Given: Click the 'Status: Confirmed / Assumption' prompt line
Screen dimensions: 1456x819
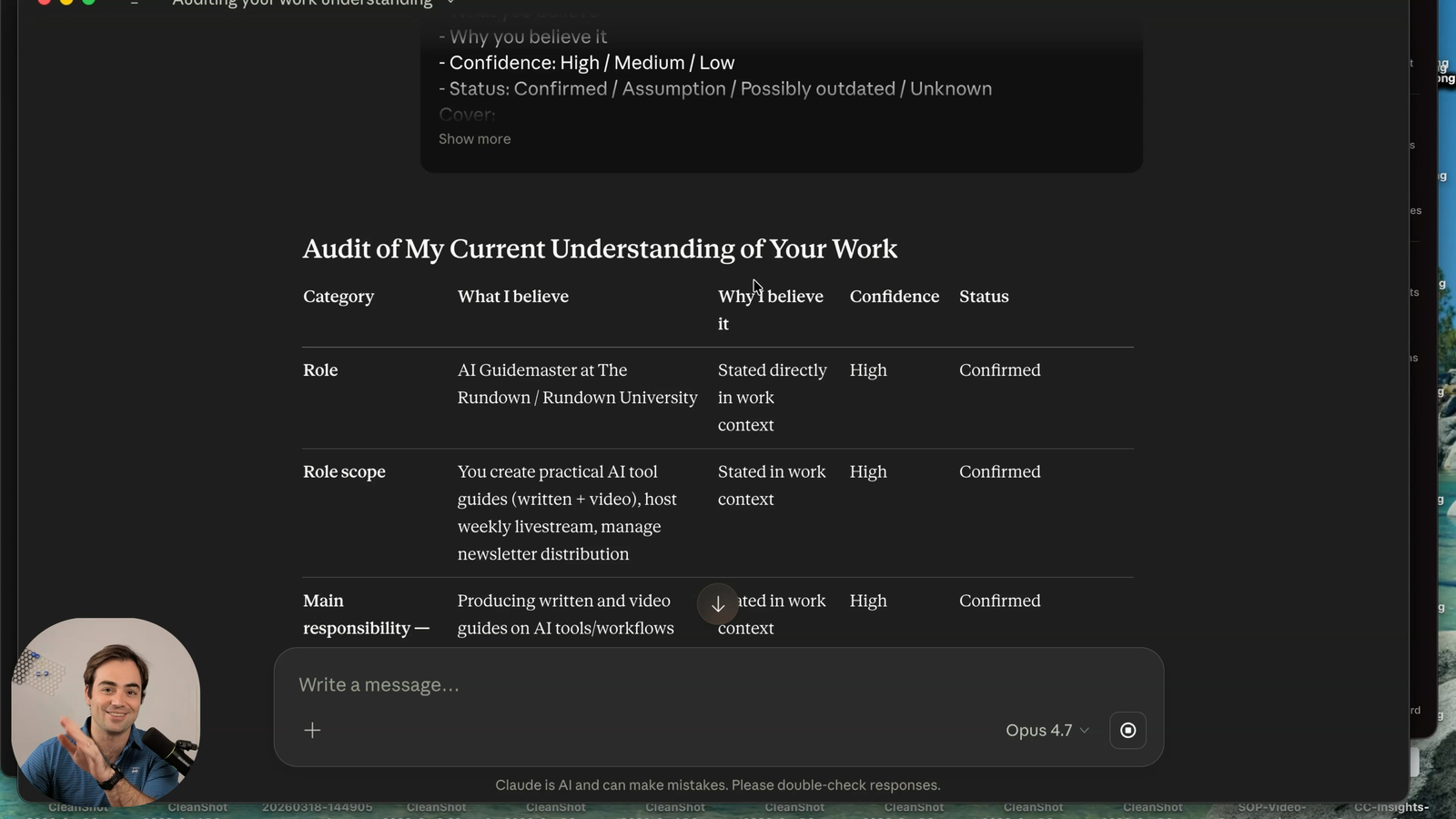Looking at the screenshot, I should pyautogui.click(x=715, y=88).
